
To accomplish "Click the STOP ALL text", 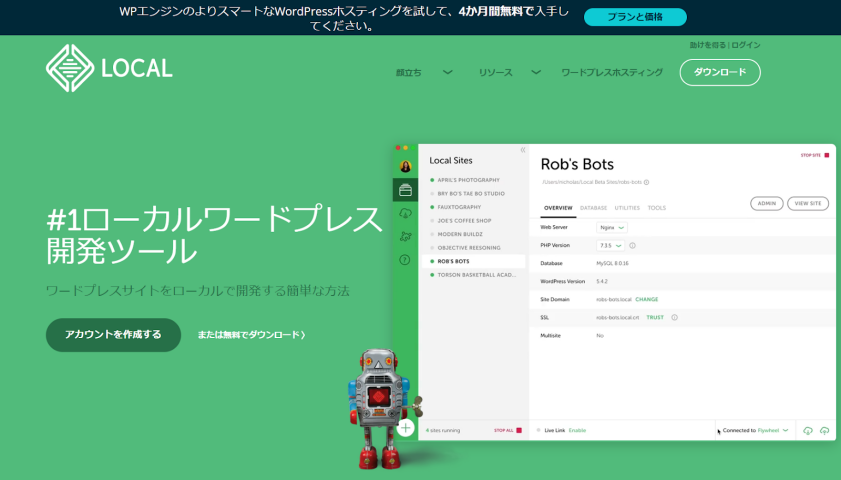I will [504, 430].
